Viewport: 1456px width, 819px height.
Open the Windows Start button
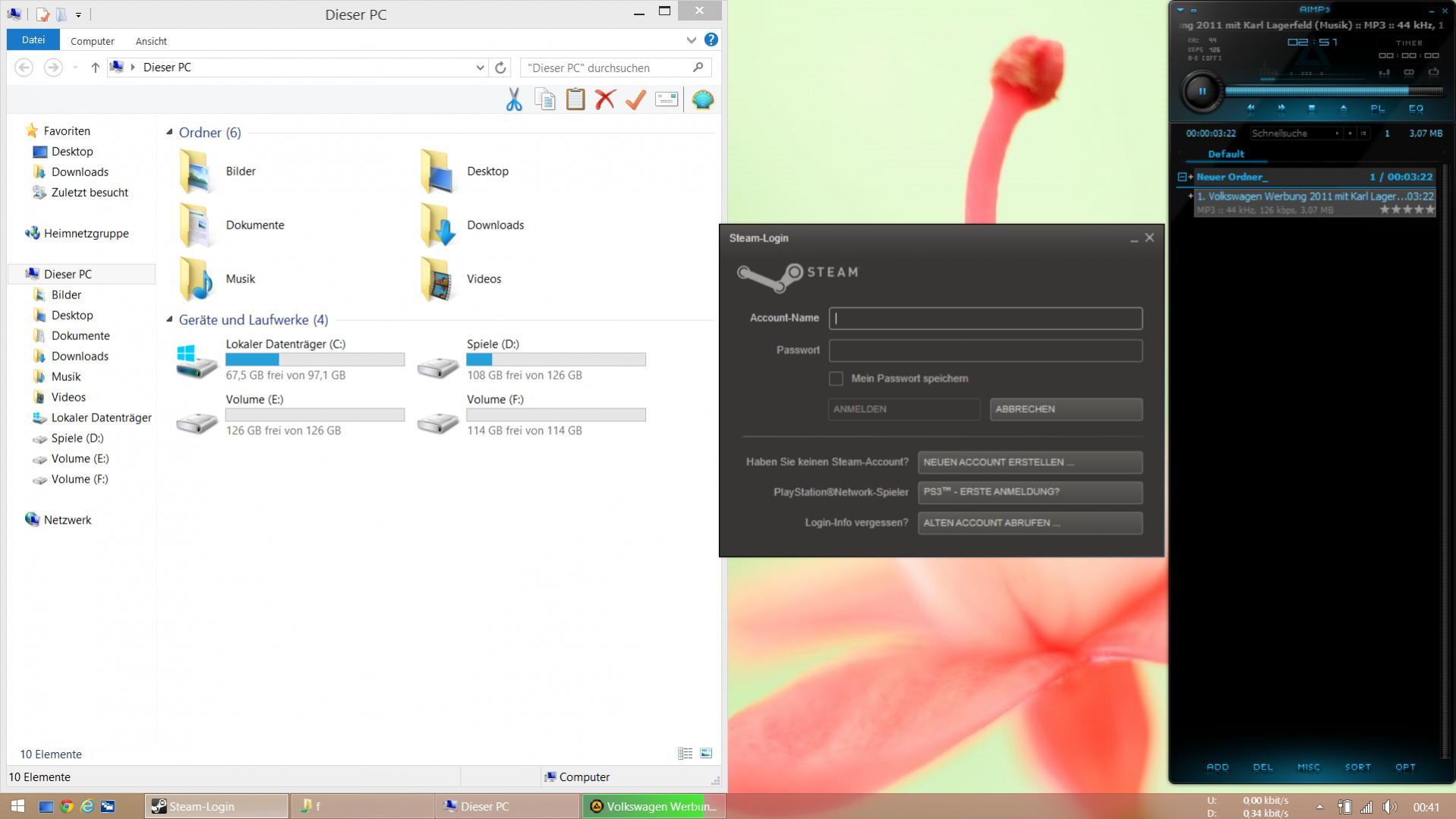tap(17, 807)
